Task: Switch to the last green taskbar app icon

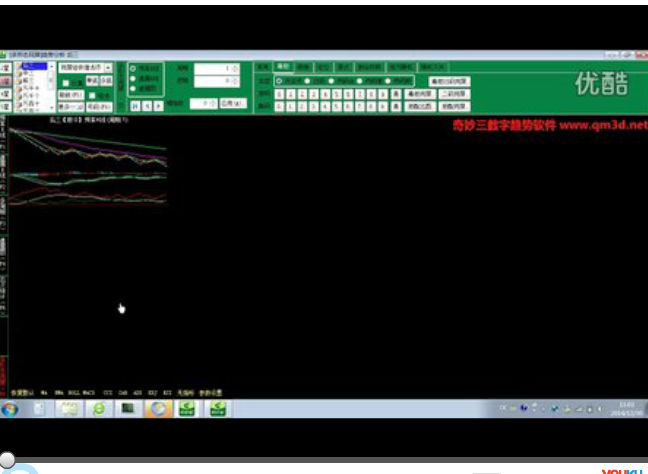Action: (x=217, y=409)
